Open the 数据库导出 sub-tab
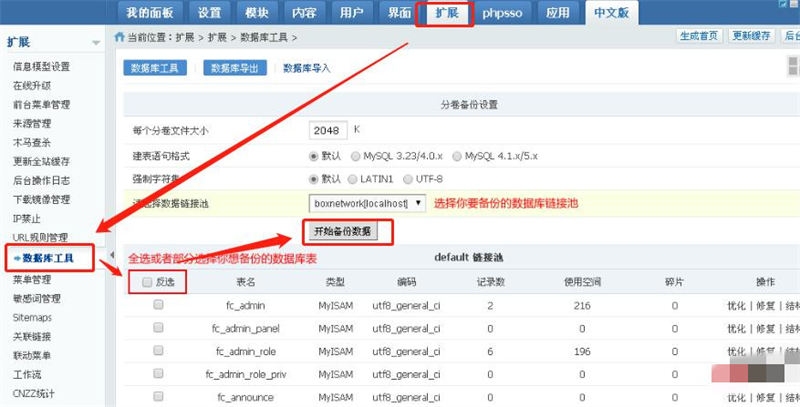800x407 pixels. (x=236, y=68)
